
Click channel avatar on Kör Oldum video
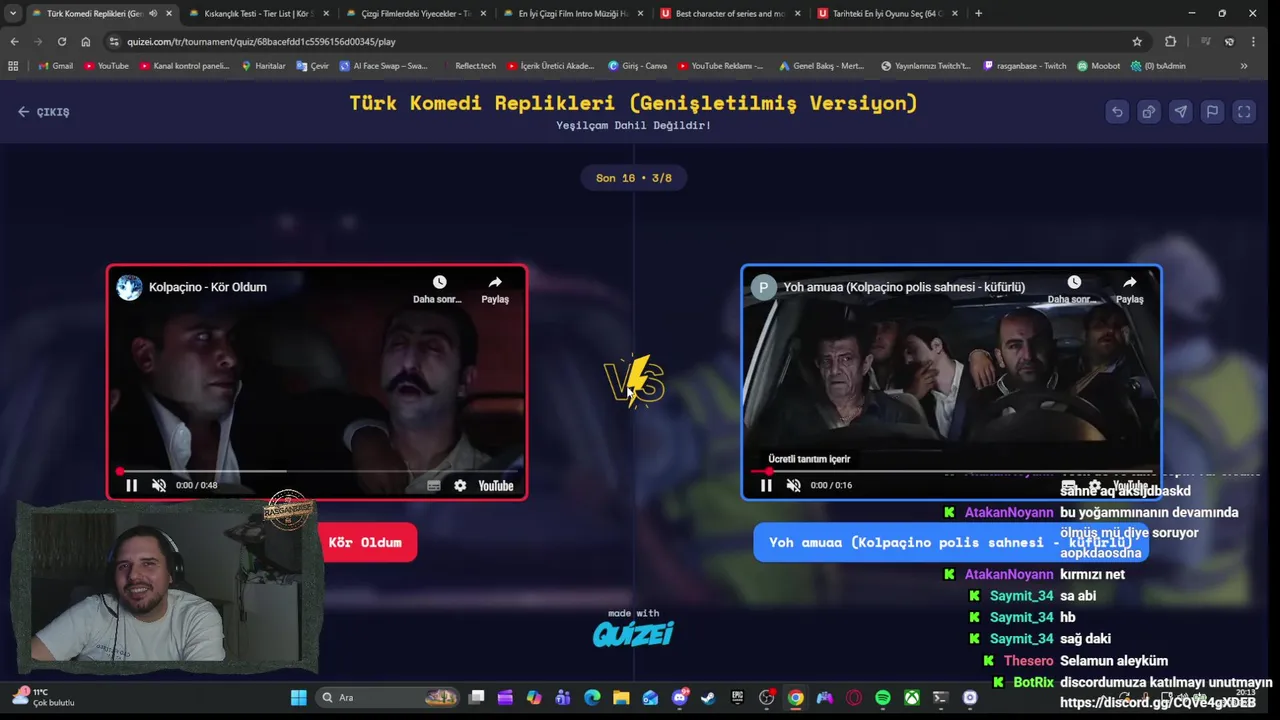coord(129,287)
